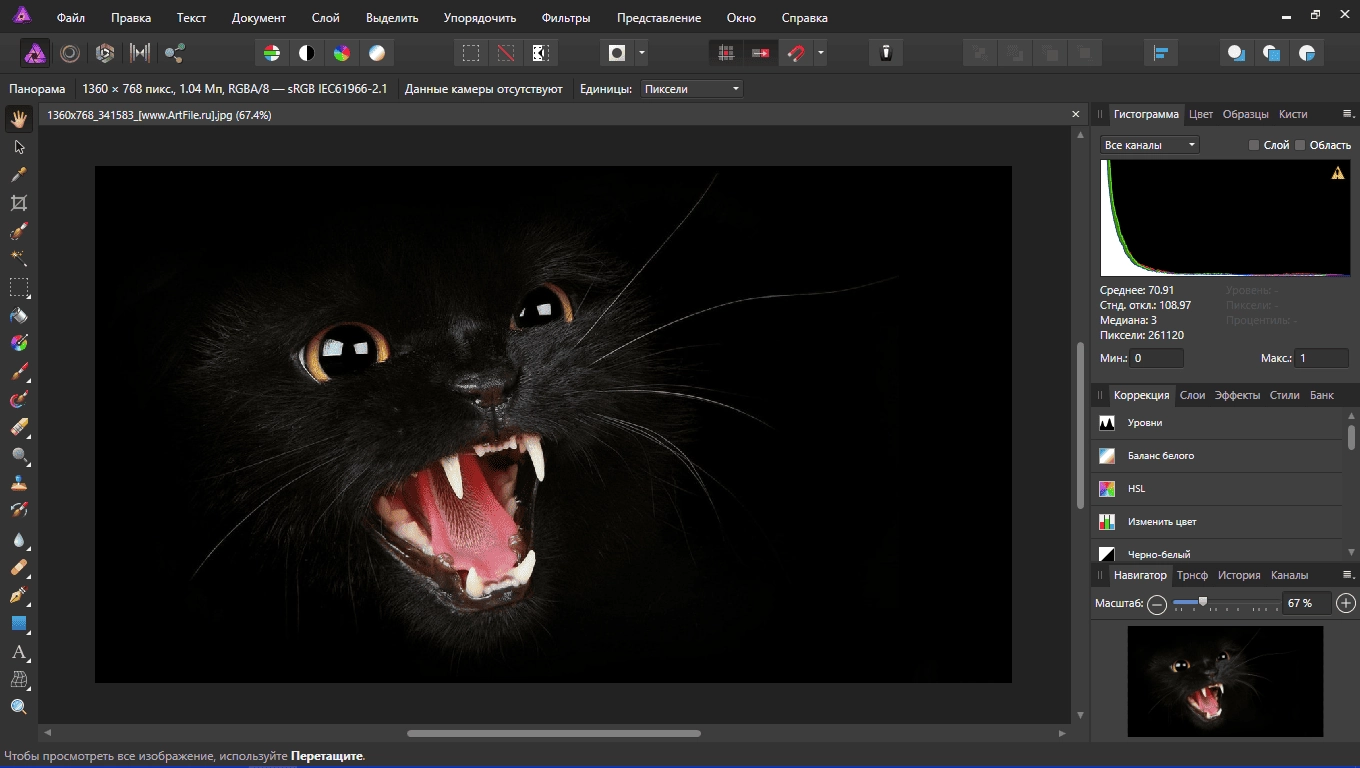
Task: Select the View (hand) tool
Action: 19,119
